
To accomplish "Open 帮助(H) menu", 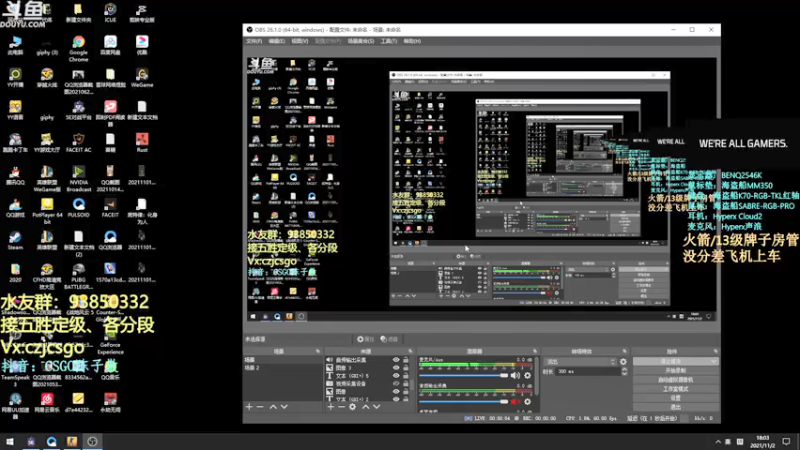I will point(412,41).
